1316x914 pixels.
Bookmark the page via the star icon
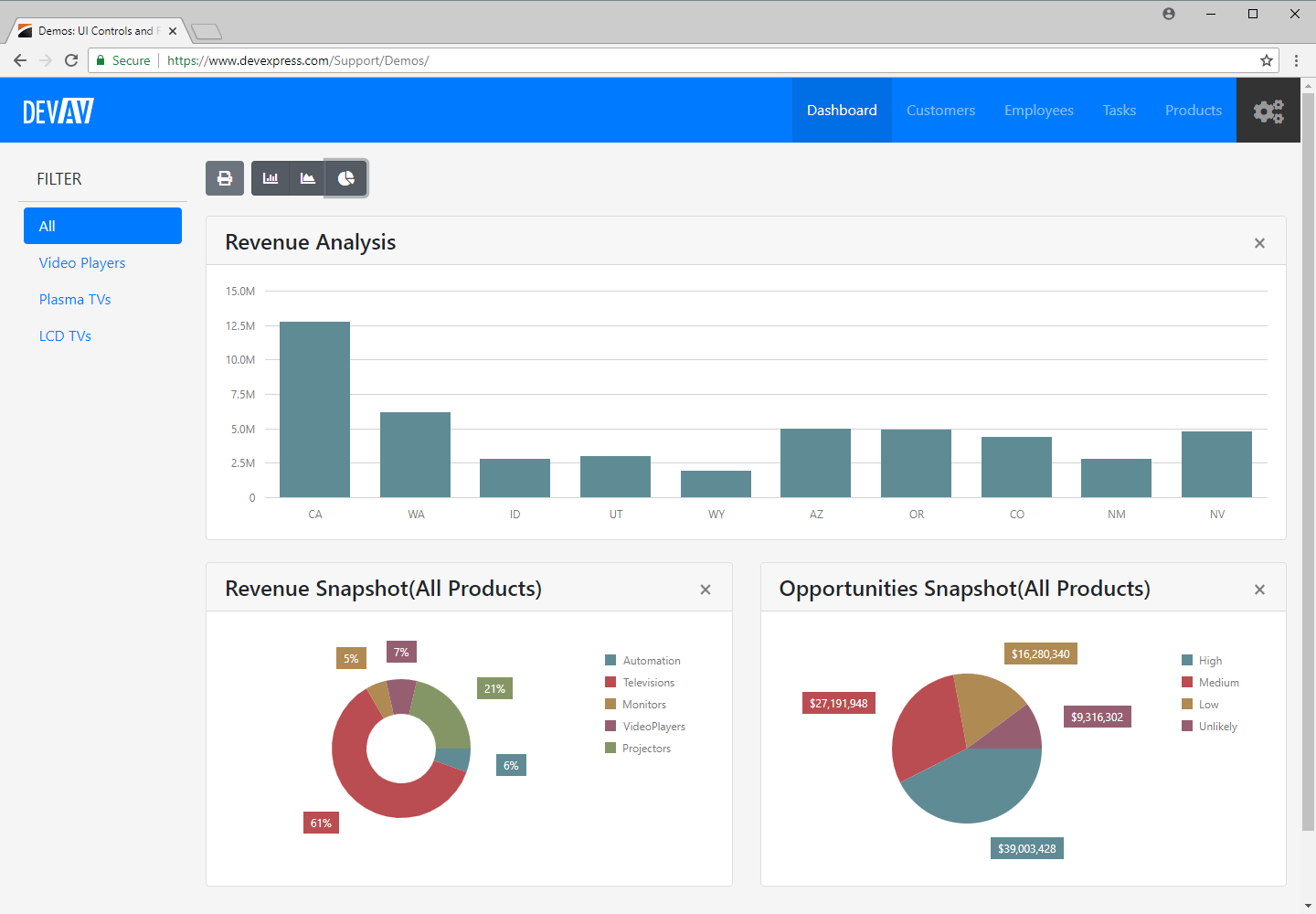click(1267, 60)
